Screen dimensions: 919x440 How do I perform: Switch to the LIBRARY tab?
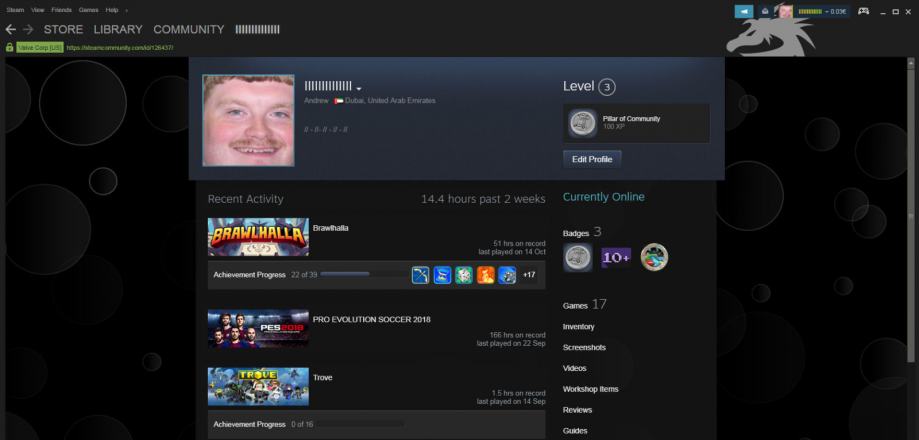click(x=118, y=29)
